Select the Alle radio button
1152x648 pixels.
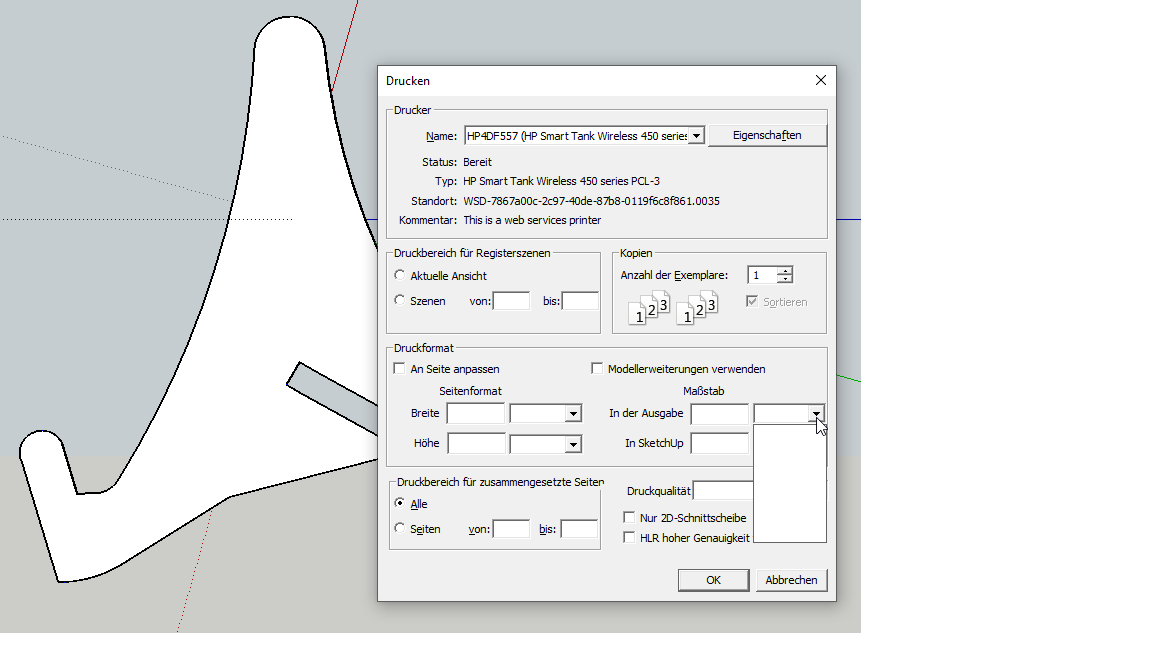(x=400, y=504)
